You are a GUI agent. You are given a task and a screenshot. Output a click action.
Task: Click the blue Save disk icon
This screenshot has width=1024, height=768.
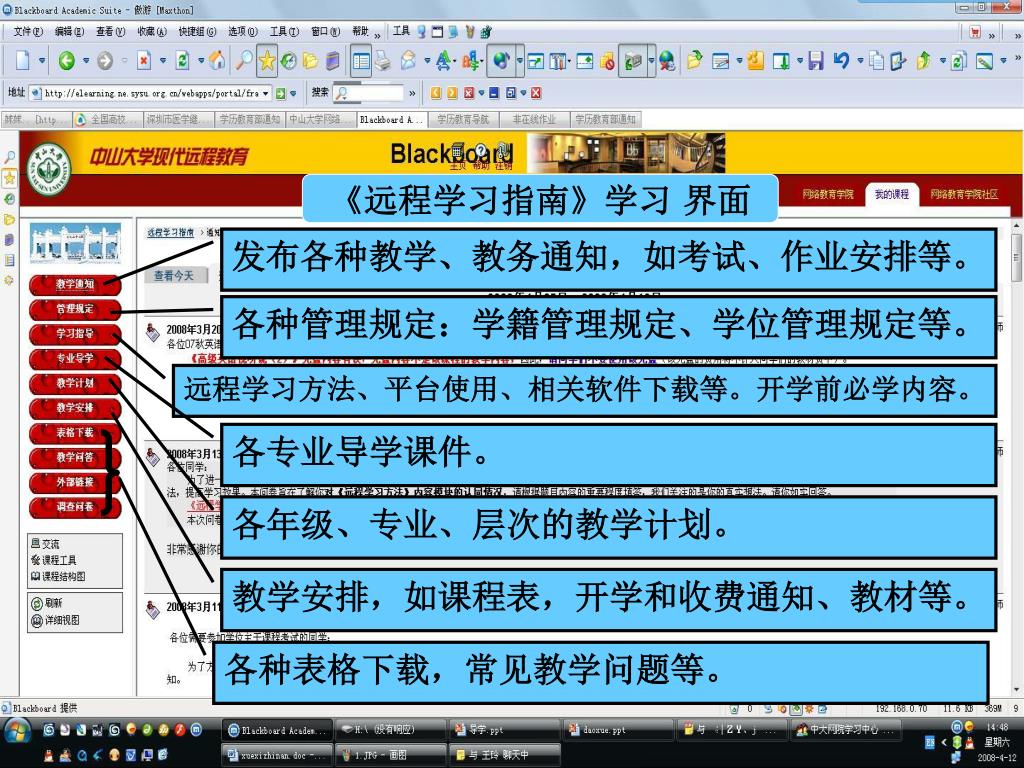pos(816,61)
